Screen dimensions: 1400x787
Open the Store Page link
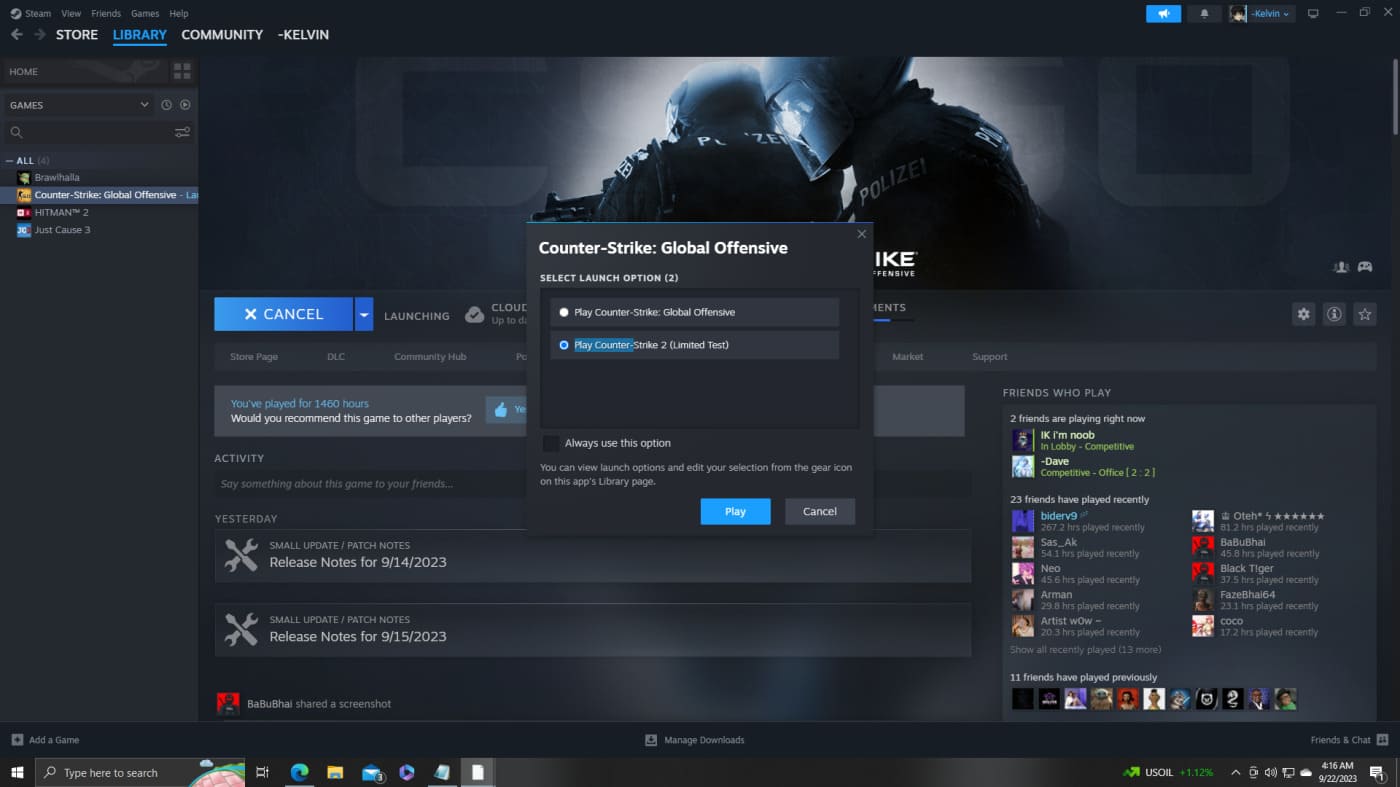(254, 357)
